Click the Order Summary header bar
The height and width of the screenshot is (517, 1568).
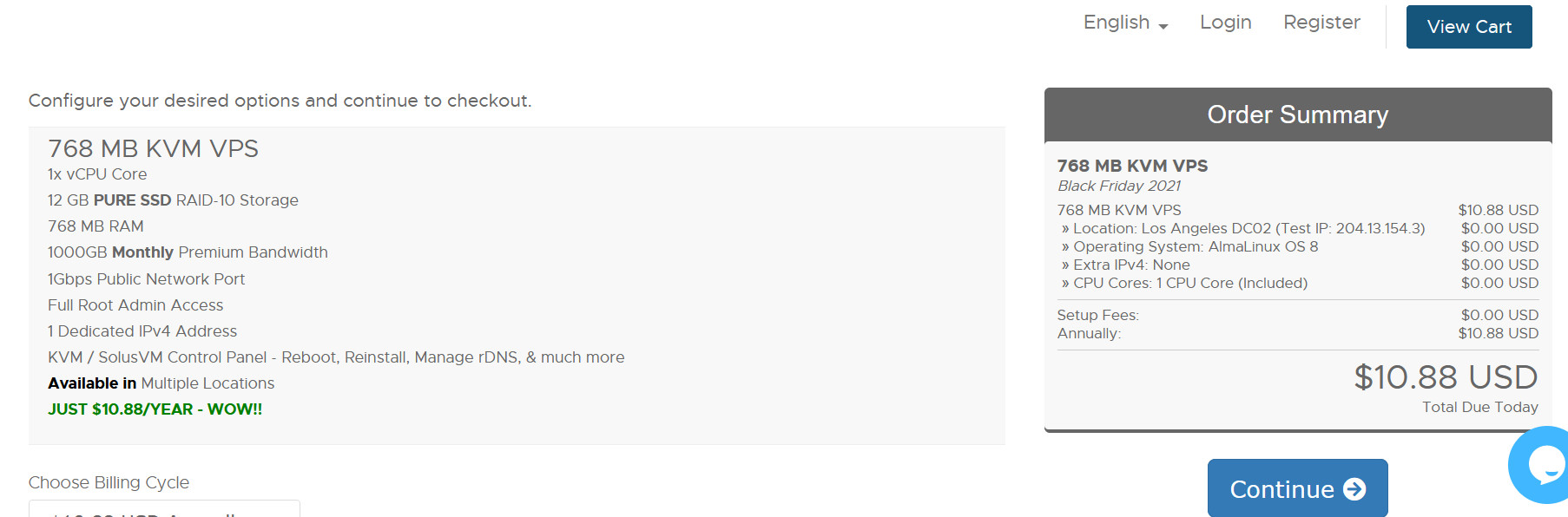point(1297,115)
